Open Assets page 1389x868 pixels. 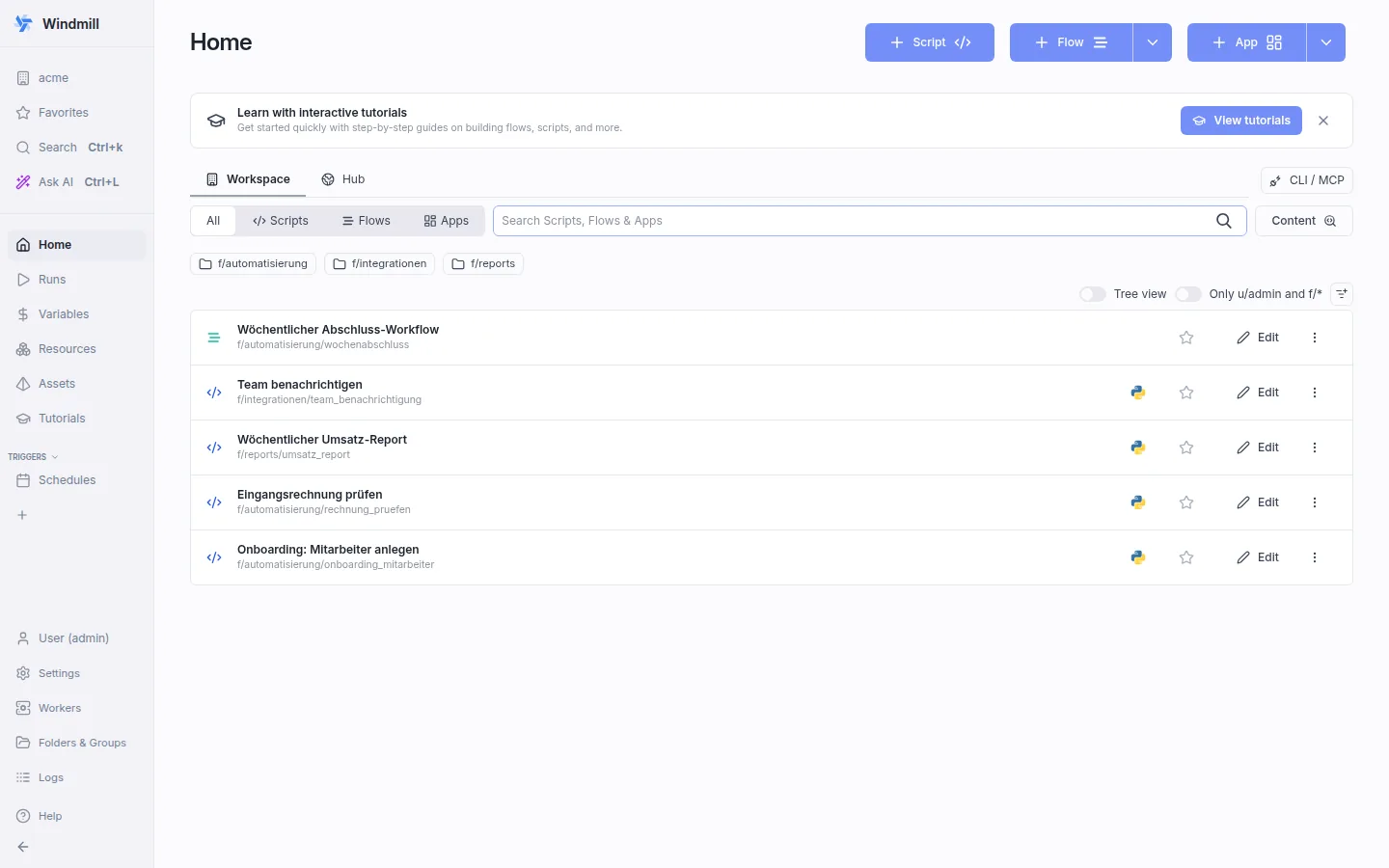(77, 384)
